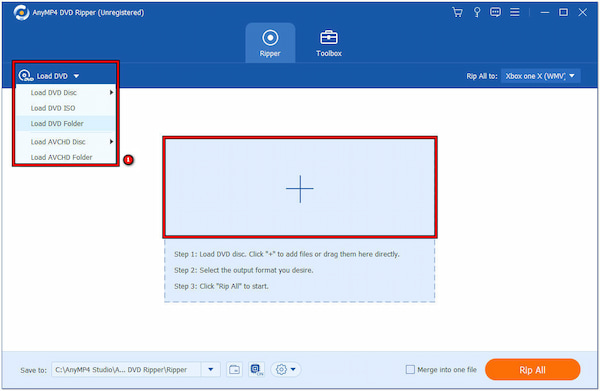Open the feedback chat bubble icon
The image size is (600, 391).
pos(495,12)
